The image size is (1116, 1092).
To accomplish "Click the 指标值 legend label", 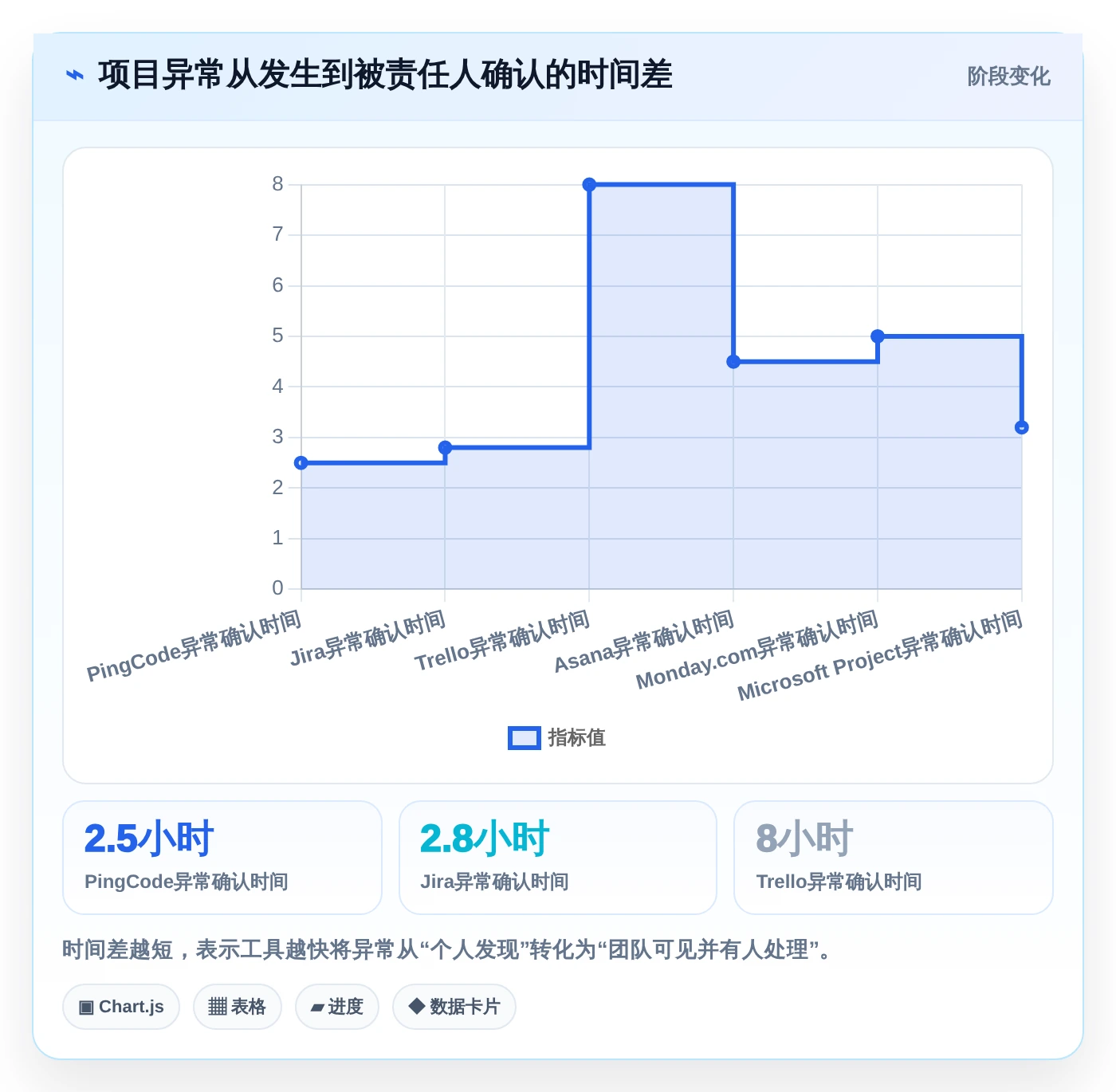I will pyautogui.click(x=577, y=738).
